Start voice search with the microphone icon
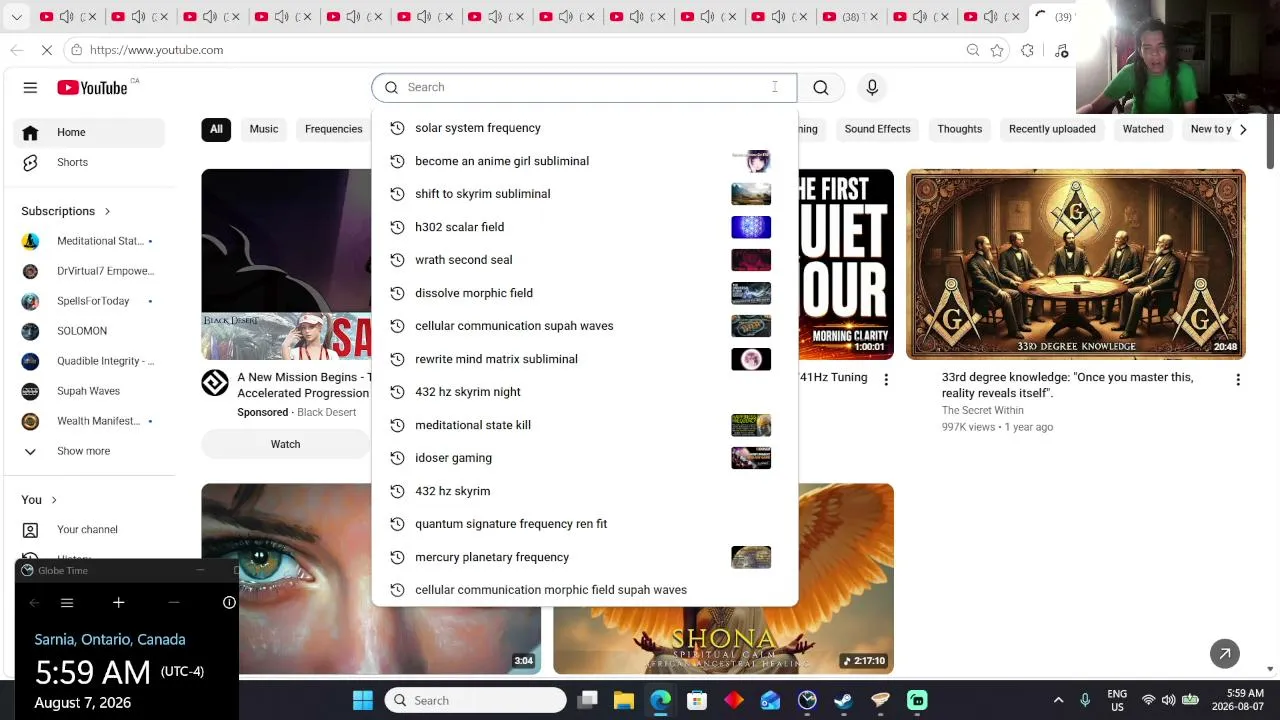The width and height of the screenshot is (1280, 720). [872, 87]
